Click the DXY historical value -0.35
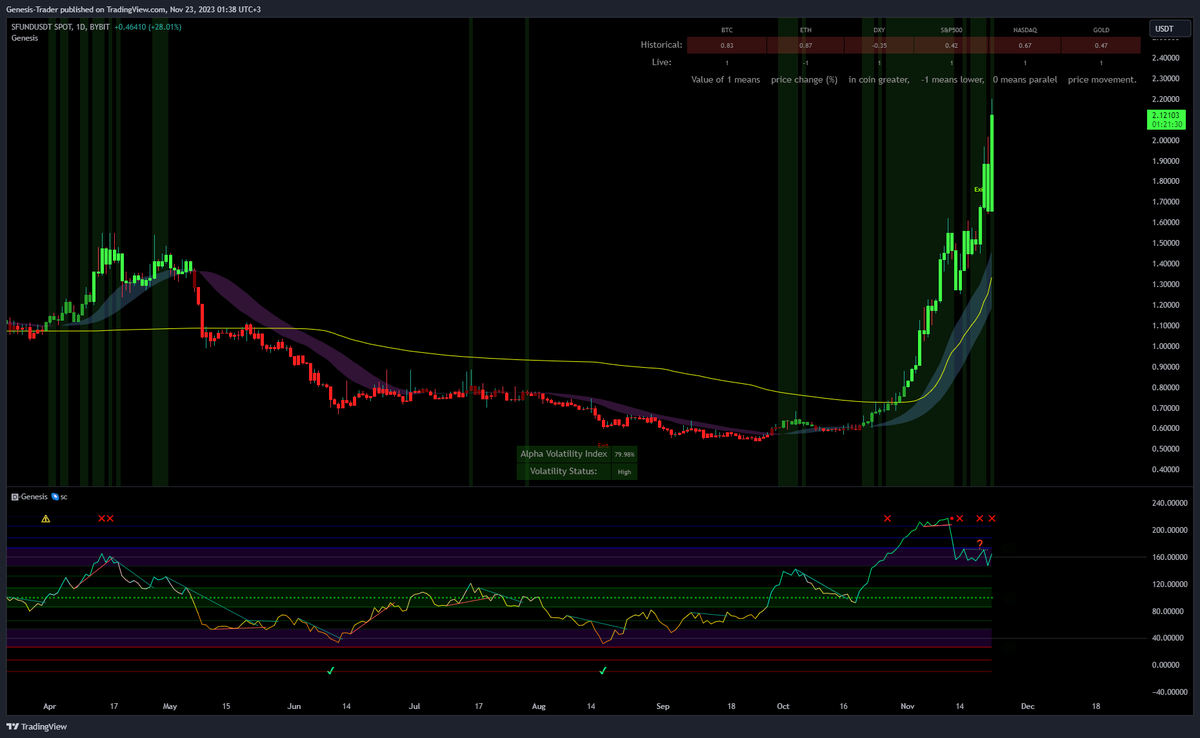 tap(879, 46)
